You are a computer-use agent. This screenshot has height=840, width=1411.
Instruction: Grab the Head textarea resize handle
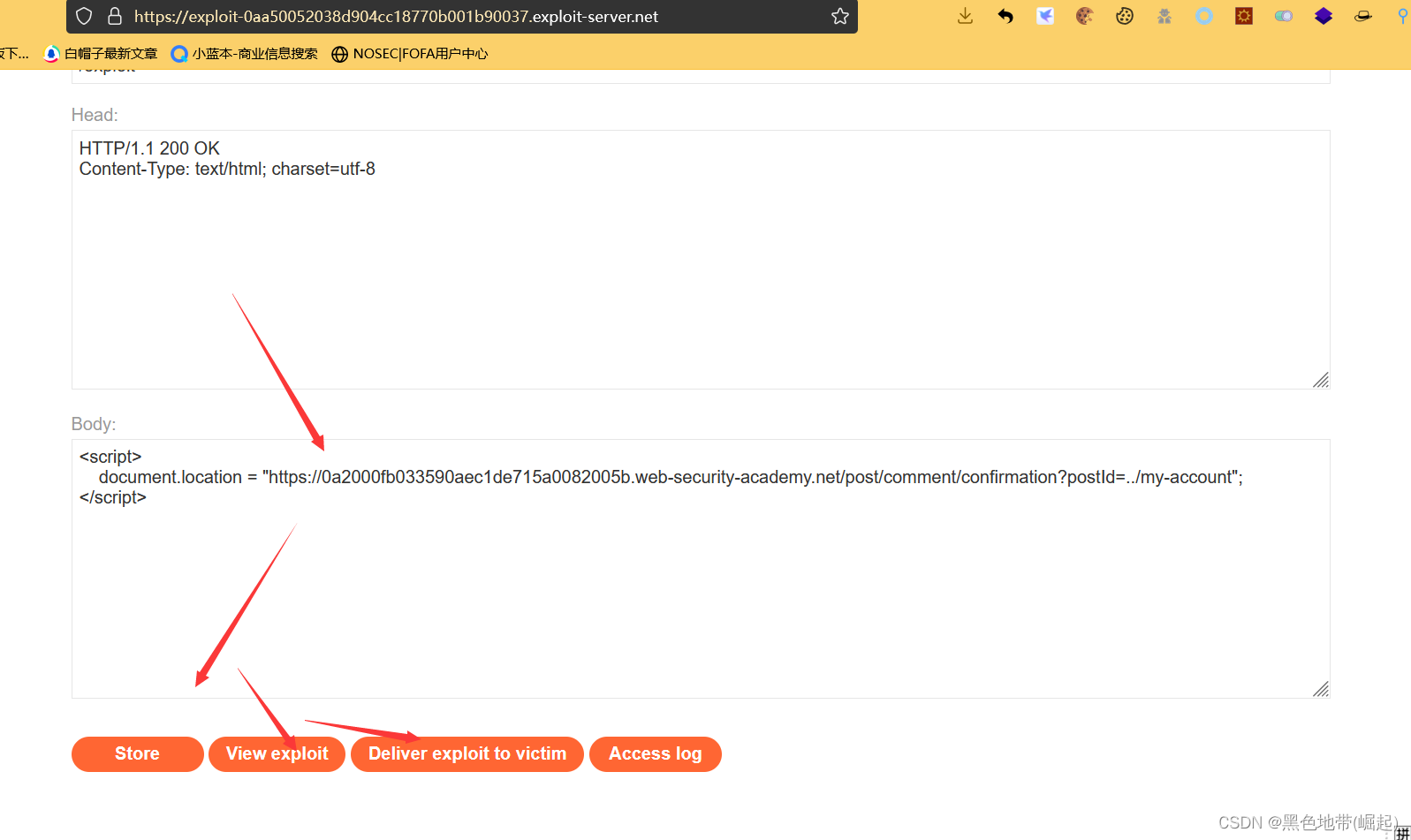tap(1321, 380)
